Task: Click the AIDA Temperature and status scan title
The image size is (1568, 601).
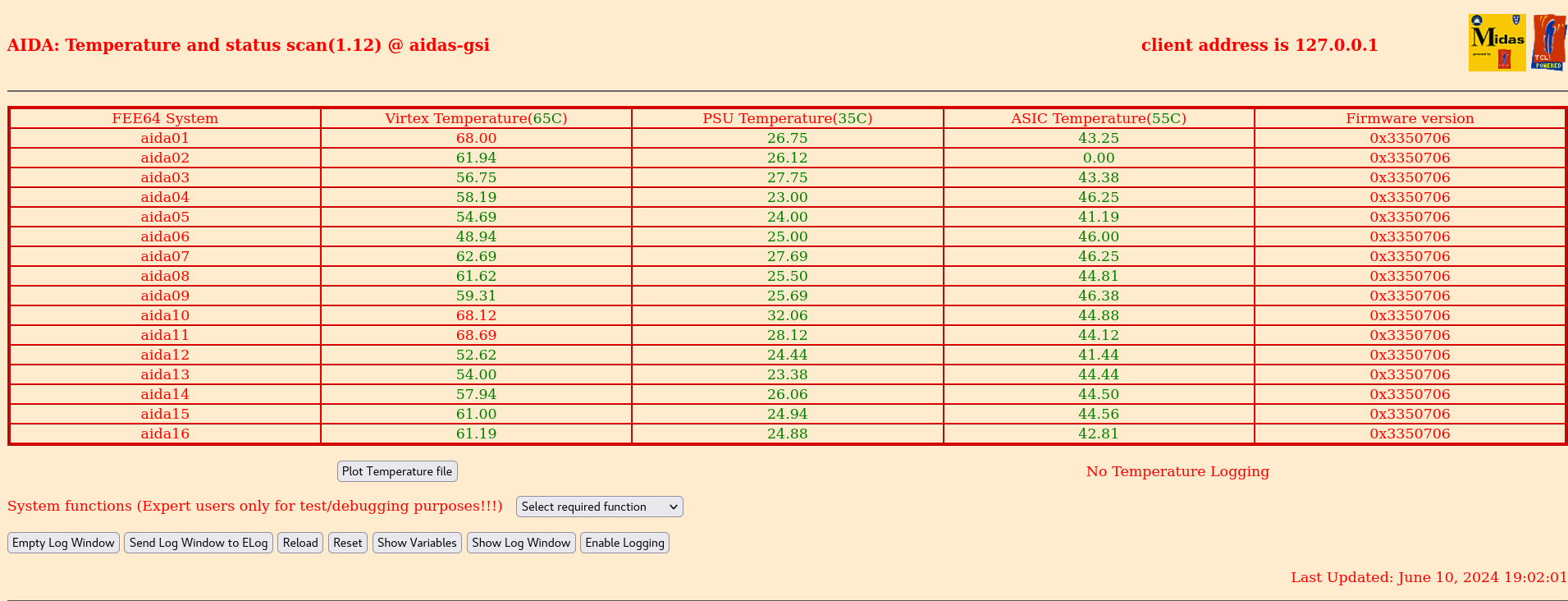Action: pyautogui.click(x=248, y=45)
